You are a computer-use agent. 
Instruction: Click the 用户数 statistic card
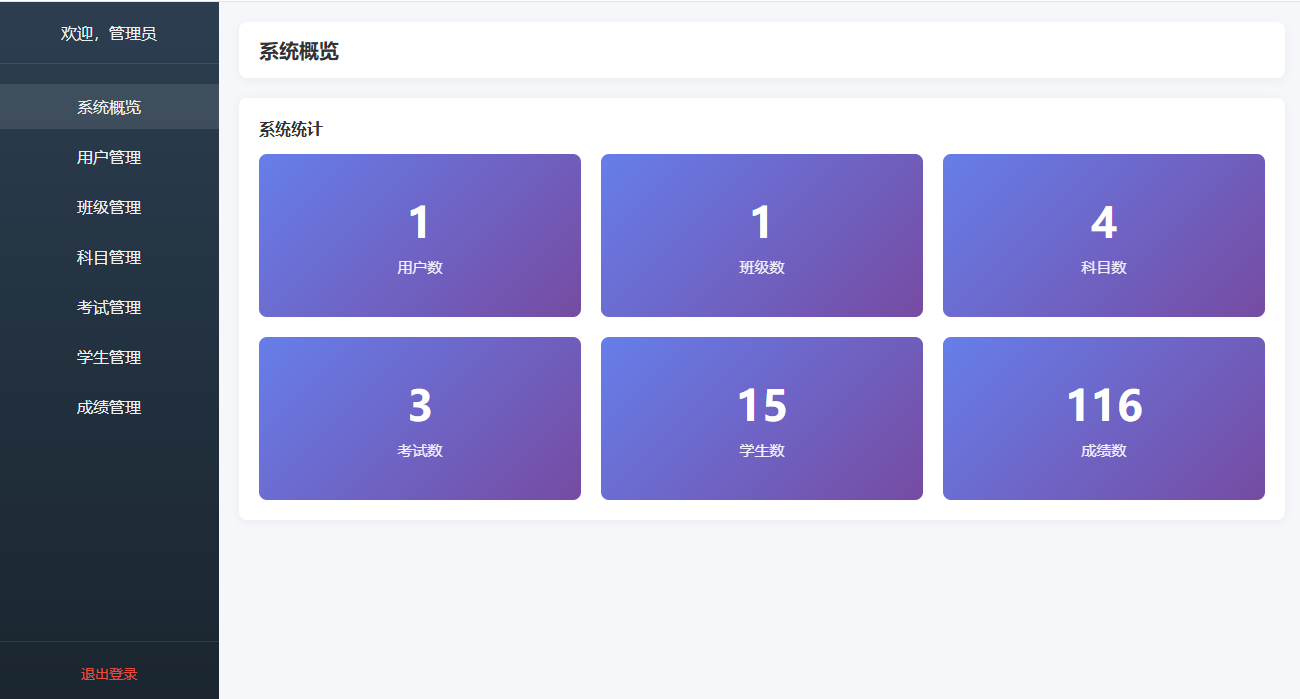point(420,235)
